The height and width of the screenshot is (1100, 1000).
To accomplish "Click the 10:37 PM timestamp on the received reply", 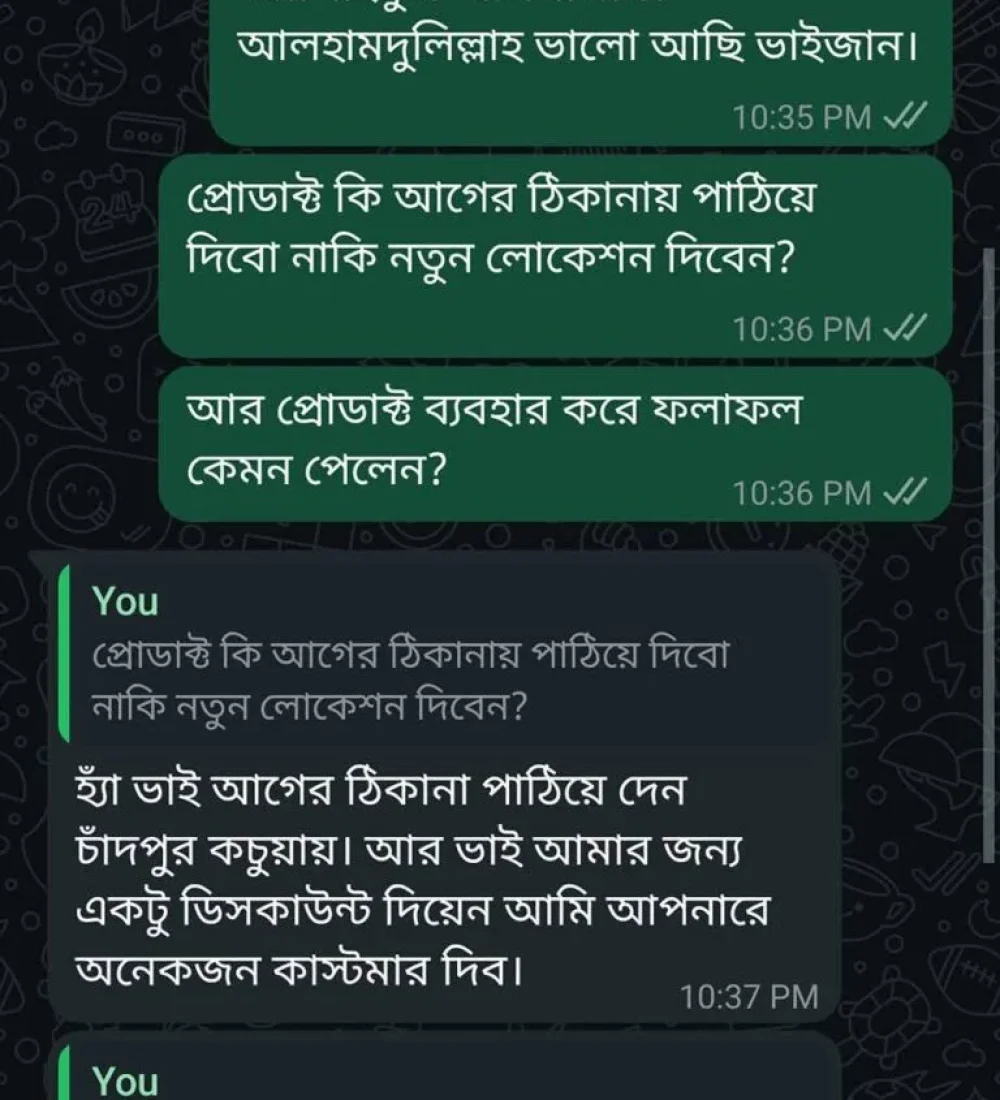I will [749, 996].
